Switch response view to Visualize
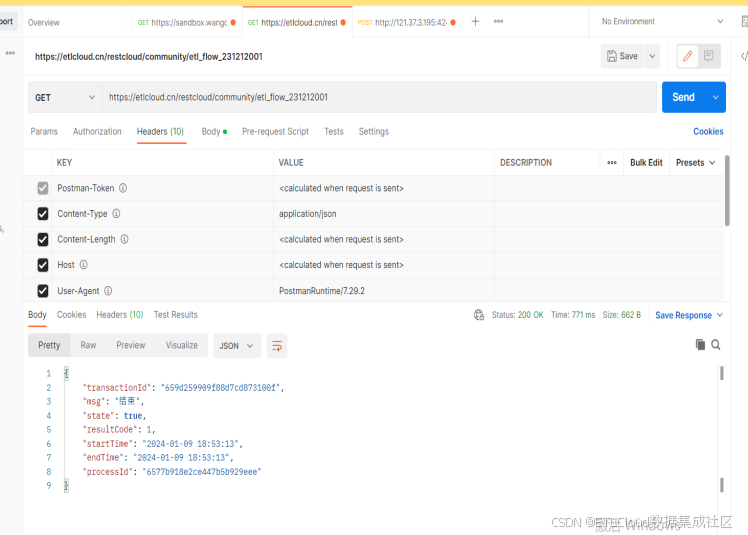748x535 pixels. coord(182,345)
